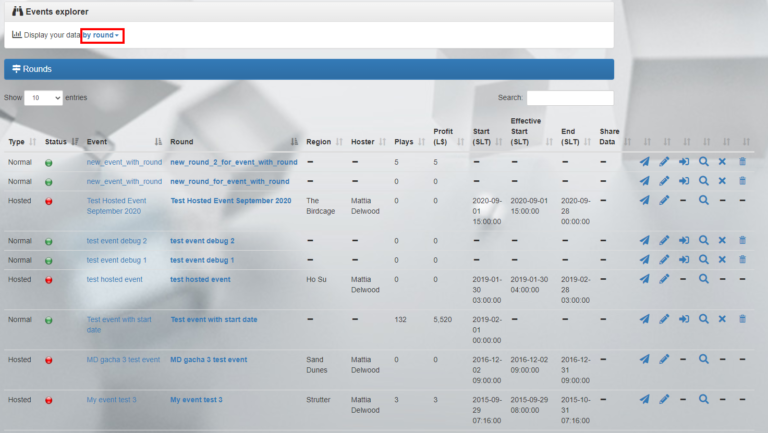Image resolution: width=768 pixels, height=433 pixels.
Task: Click the paper plane icon for test hosted event row
Action: 644,279
